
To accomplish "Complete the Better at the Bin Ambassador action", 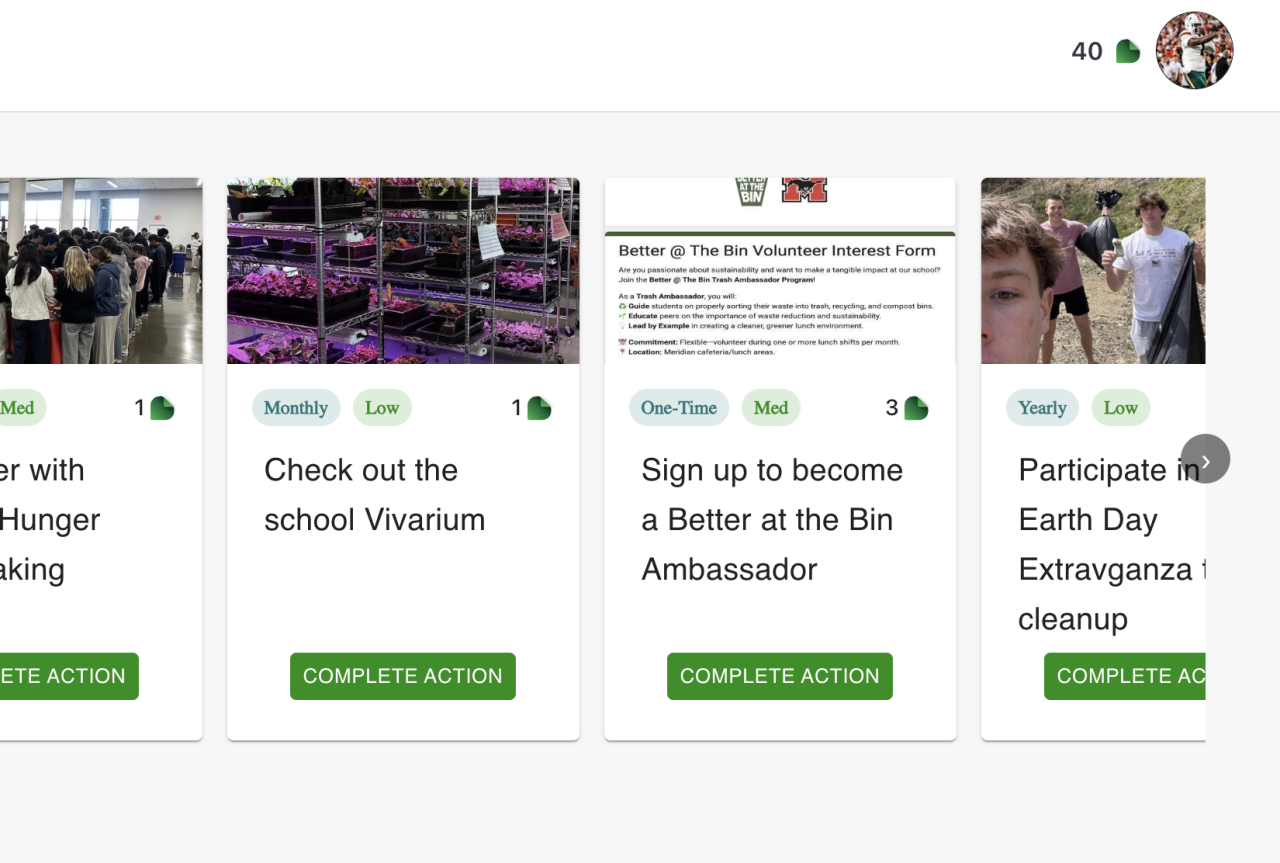I will click(780, 676).
